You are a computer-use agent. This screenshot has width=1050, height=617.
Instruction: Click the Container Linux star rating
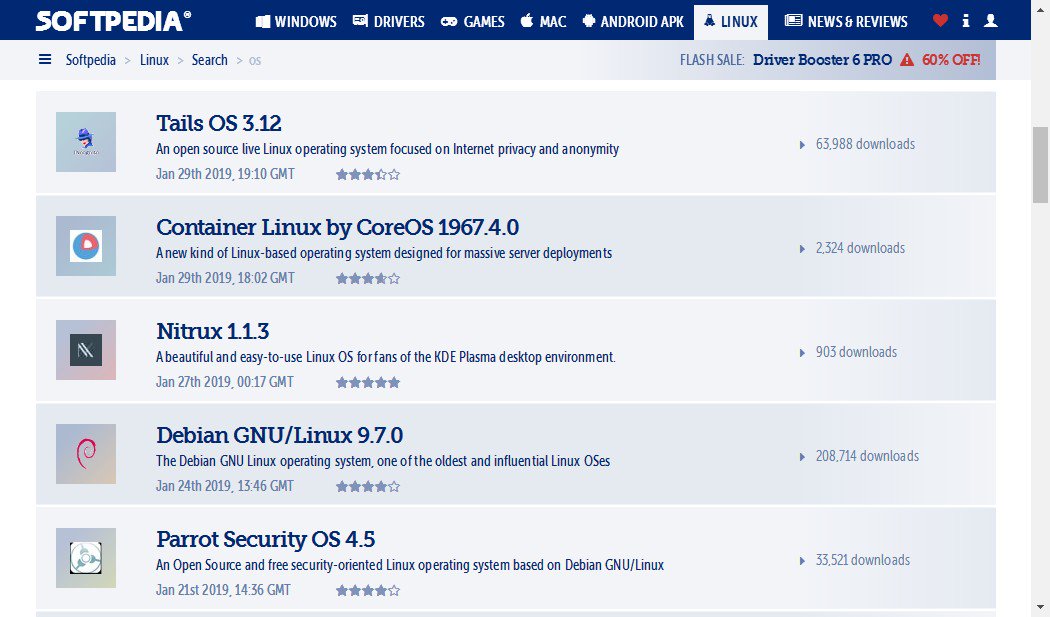click(368, 279)
